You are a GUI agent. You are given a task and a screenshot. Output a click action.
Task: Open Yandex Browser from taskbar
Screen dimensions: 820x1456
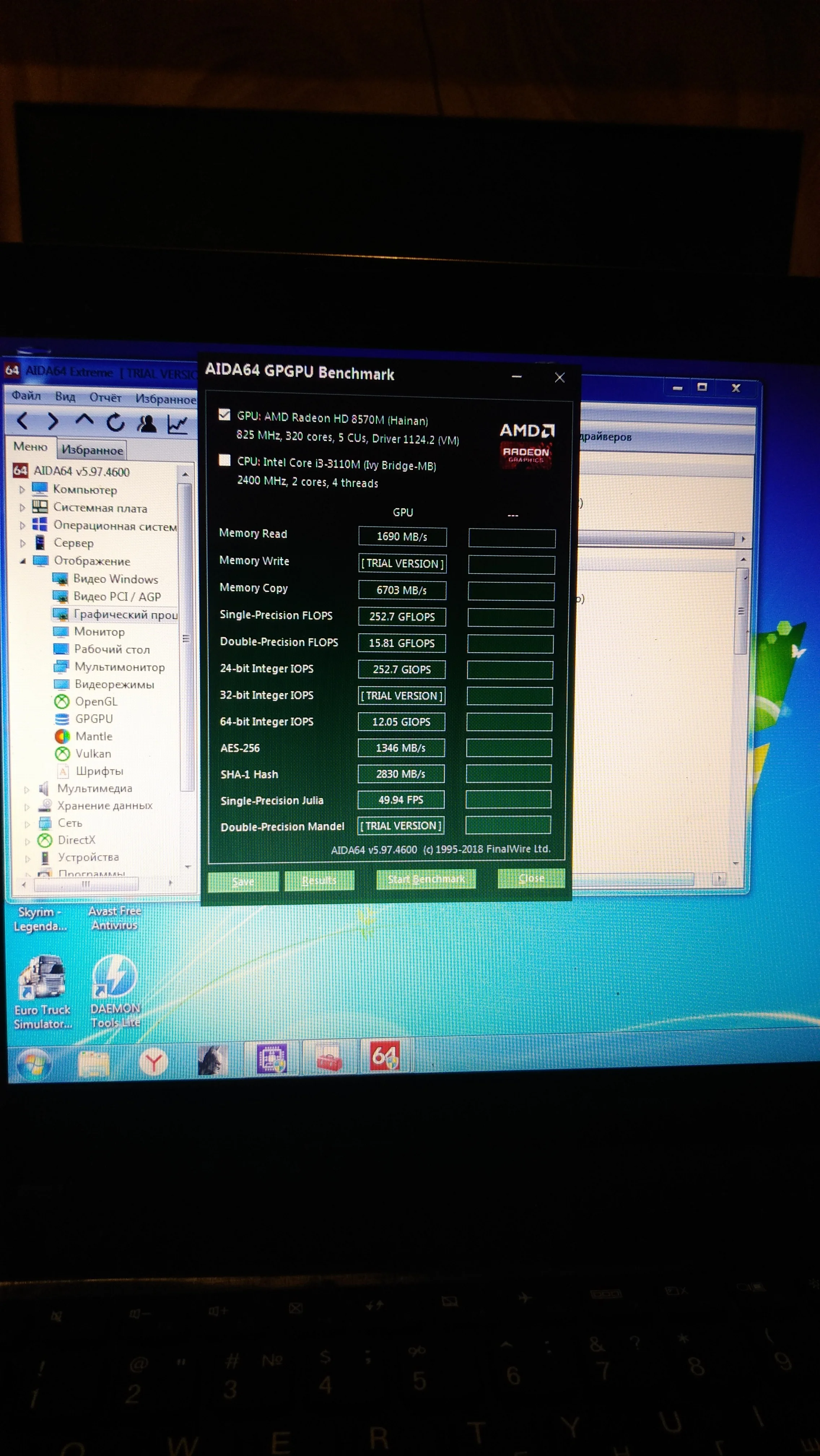coord(153,1062)
